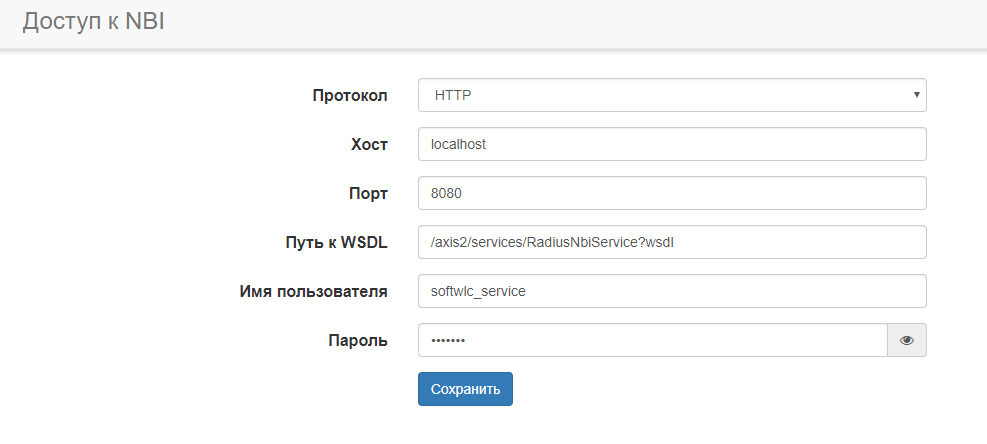
Task: Click the Протокол dropdown arrow
Action: point(916,95)
